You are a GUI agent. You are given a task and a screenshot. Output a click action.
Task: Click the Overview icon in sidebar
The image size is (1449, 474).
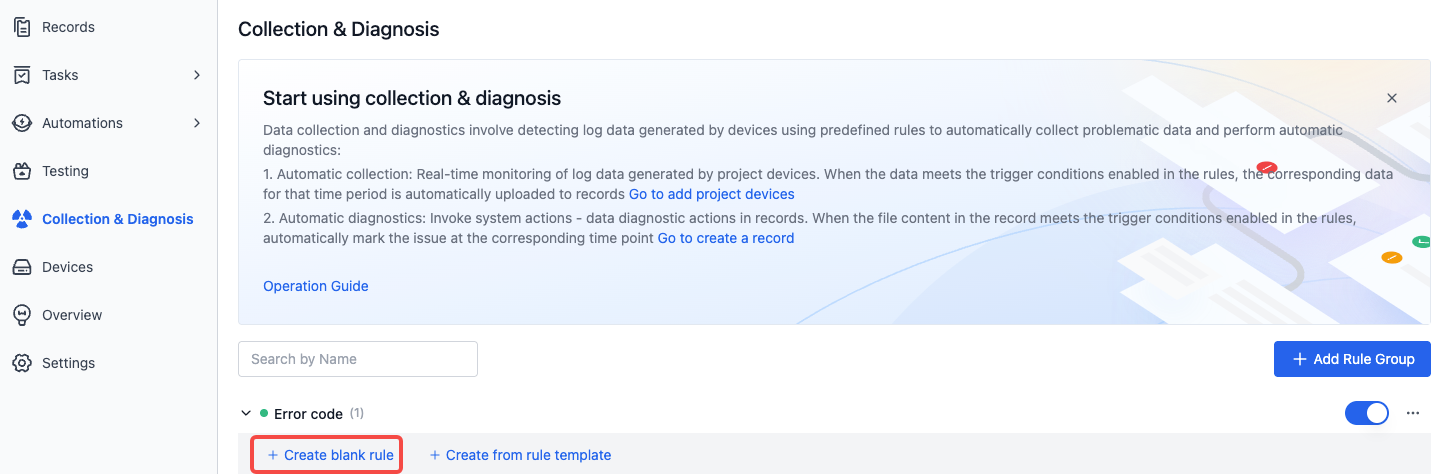[x=22, y=315]
